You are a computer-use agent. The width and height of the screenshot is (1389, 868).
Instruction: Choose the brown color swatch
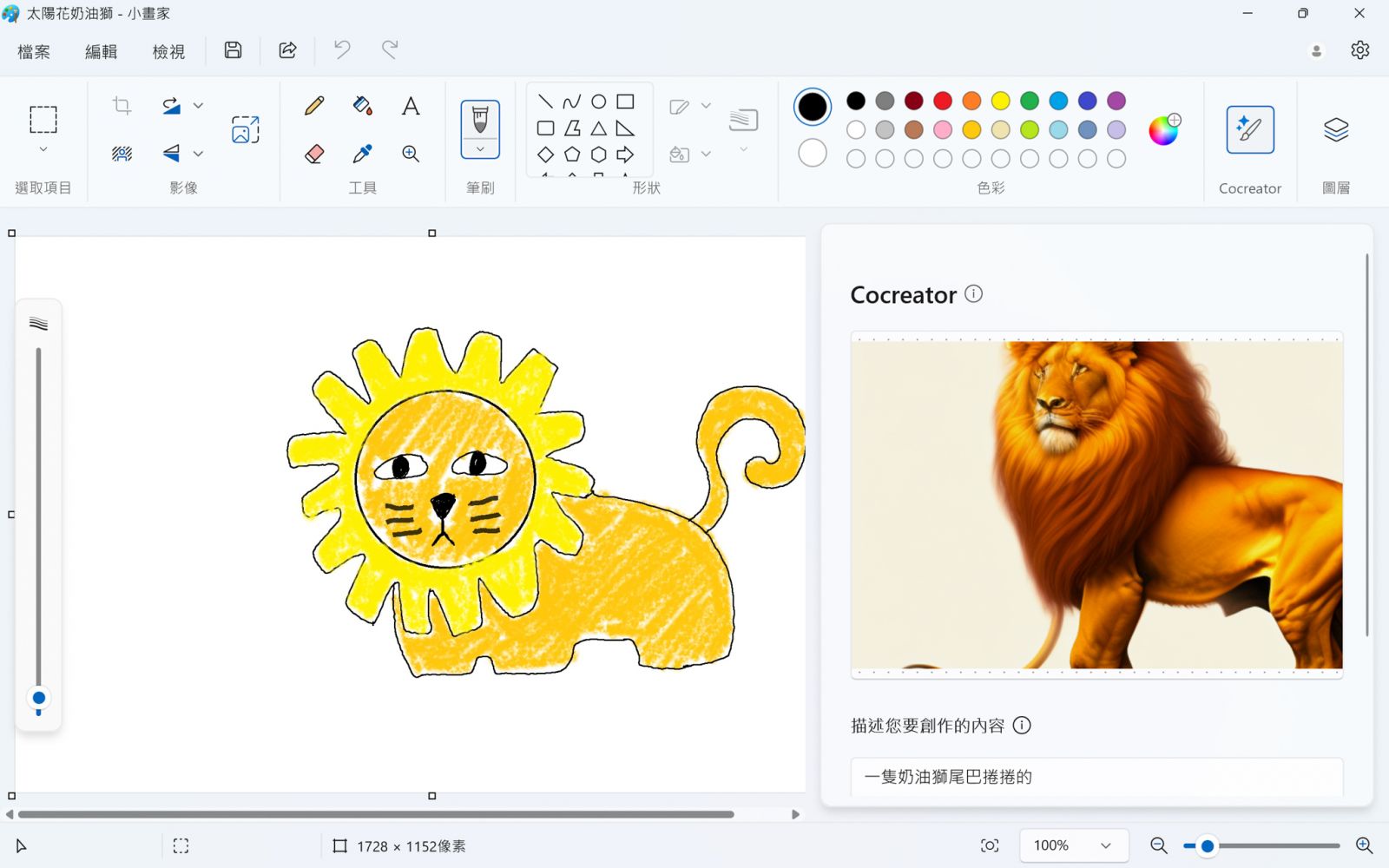913,129
